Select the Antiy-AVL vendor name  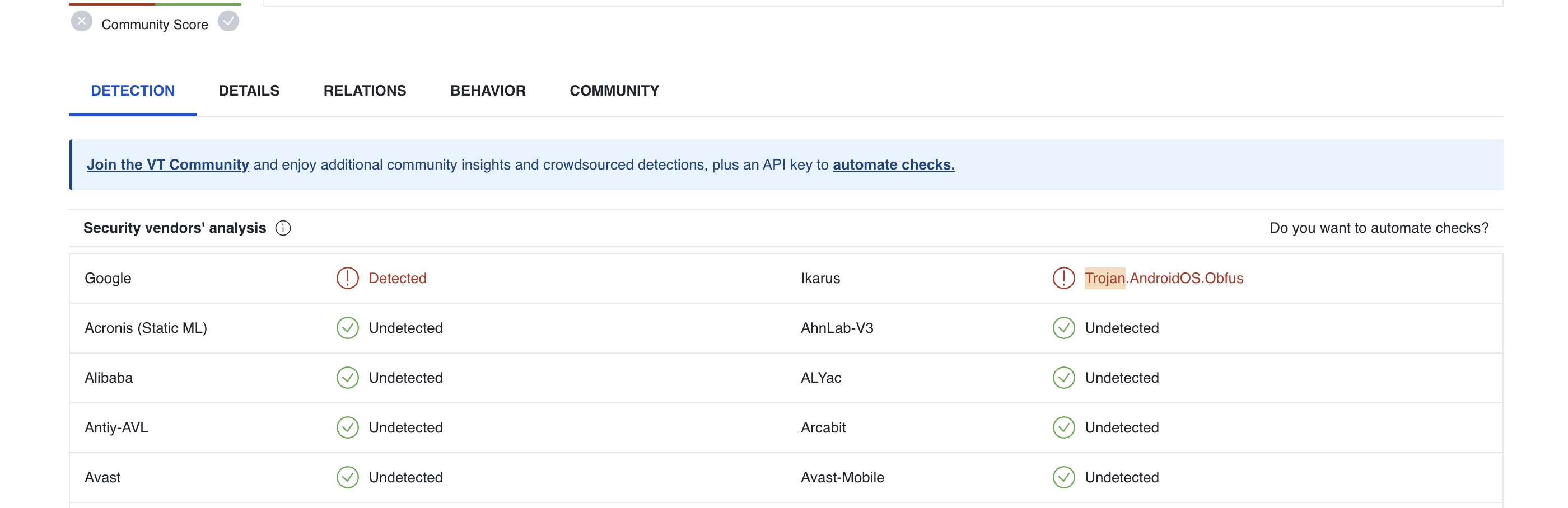116,427
